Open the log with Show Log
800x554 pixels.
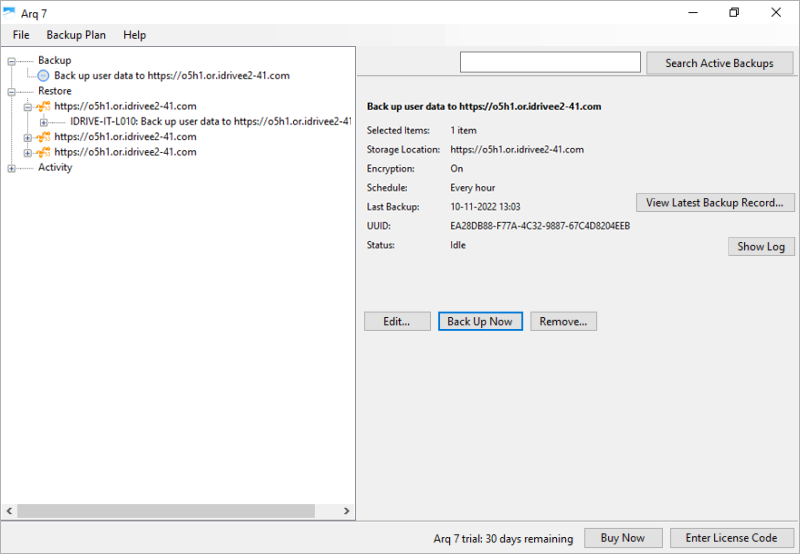761,246
